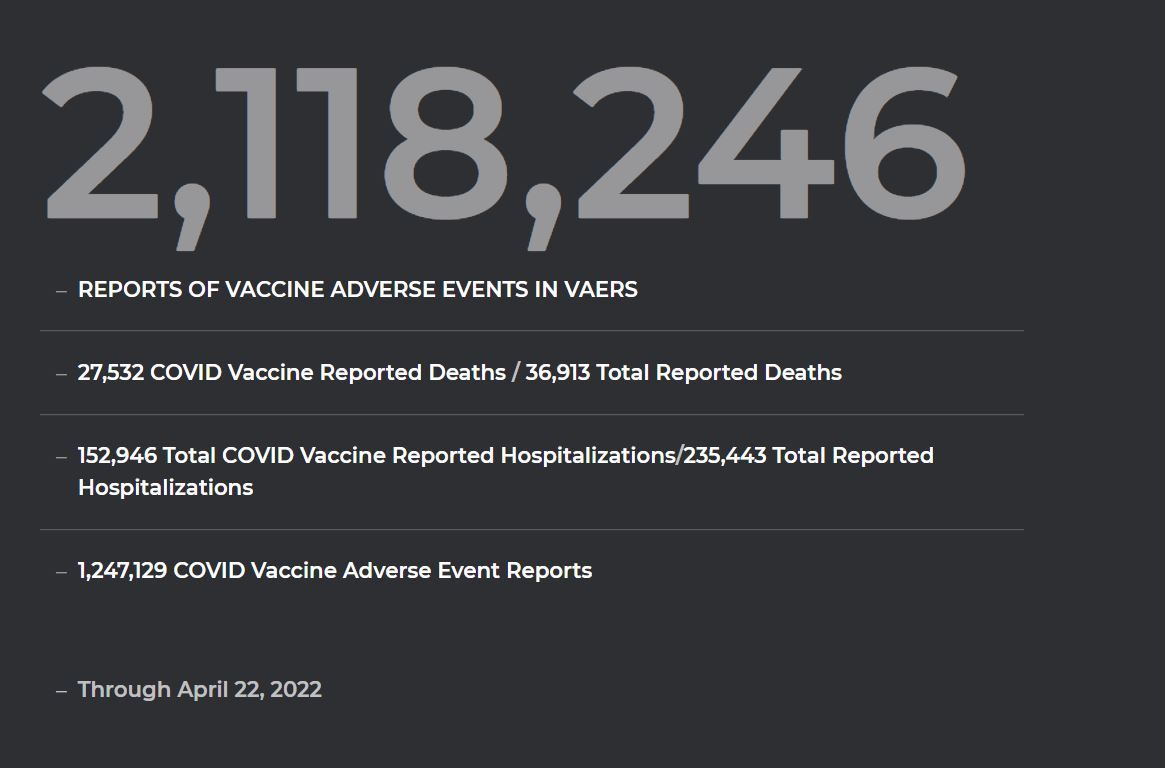Click the digit 6 ending the large number
The image size is (1165, 768).
tap(905, 143)
